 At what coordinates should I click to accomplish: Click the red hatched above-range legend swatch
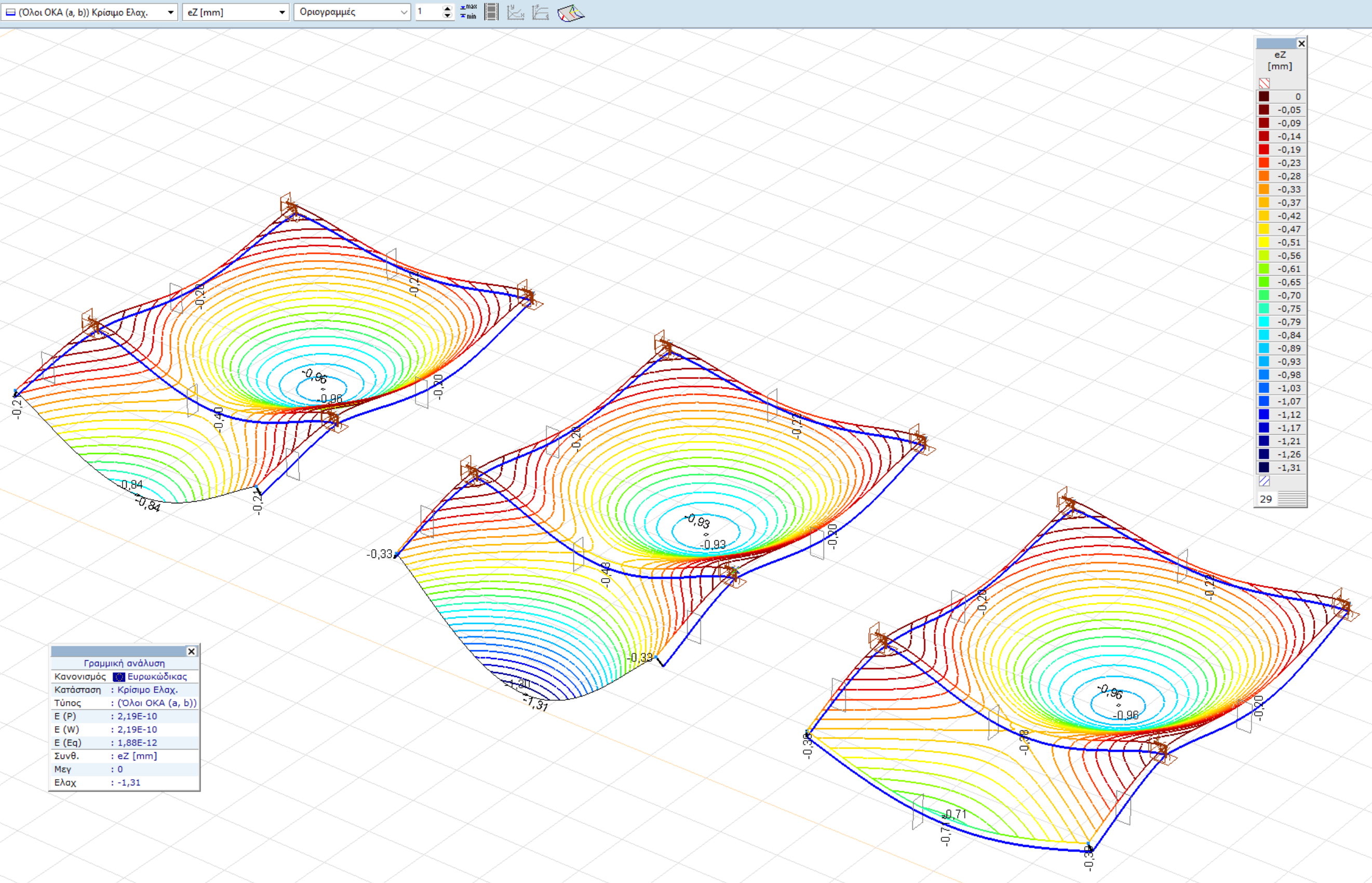click(1265, 83)
